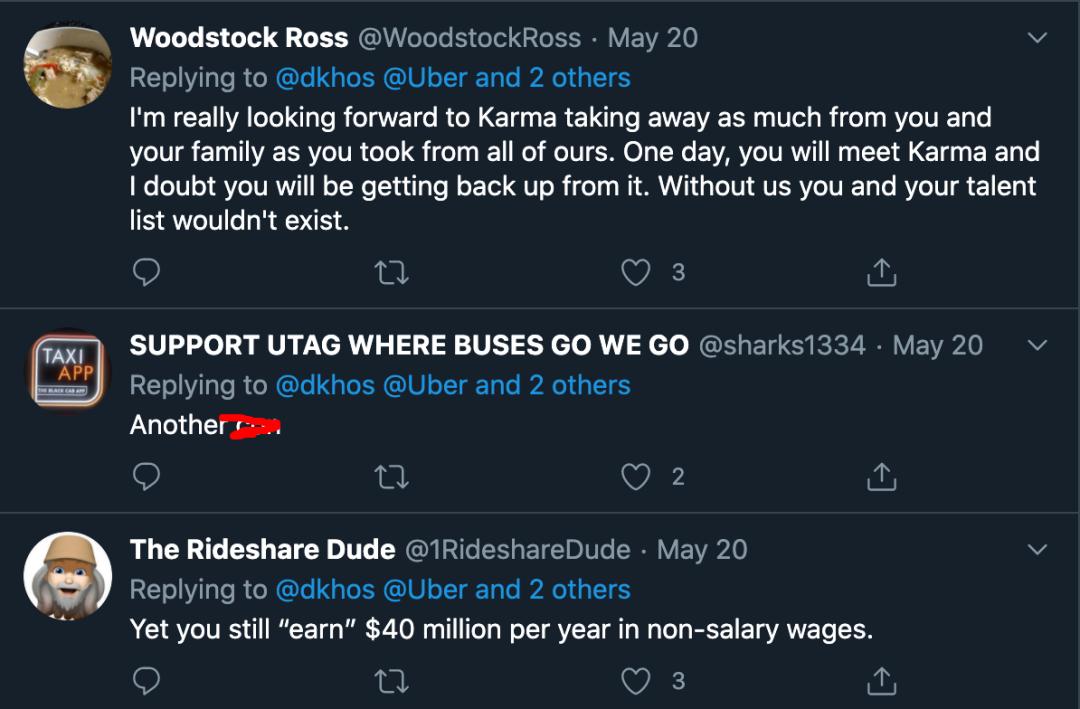This screenshot has width=1080, height=709.
Task: Open the Taxi App avatar of sharks1334
Action: pos(67,371)
